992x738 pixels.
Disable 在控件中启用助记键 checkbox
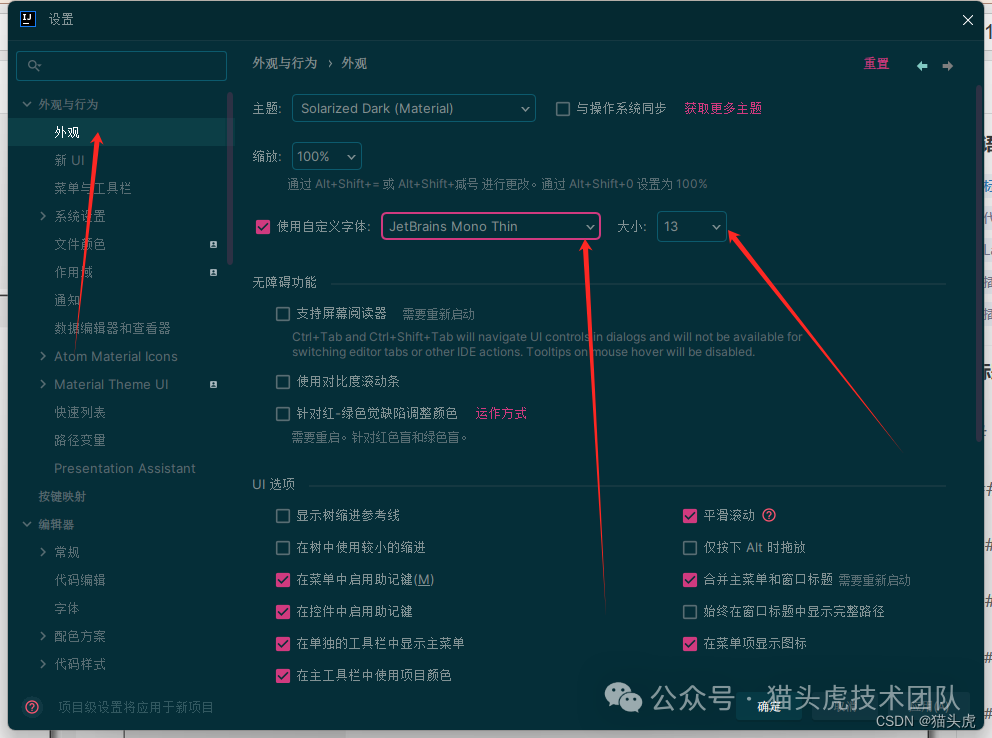point(283,612)
